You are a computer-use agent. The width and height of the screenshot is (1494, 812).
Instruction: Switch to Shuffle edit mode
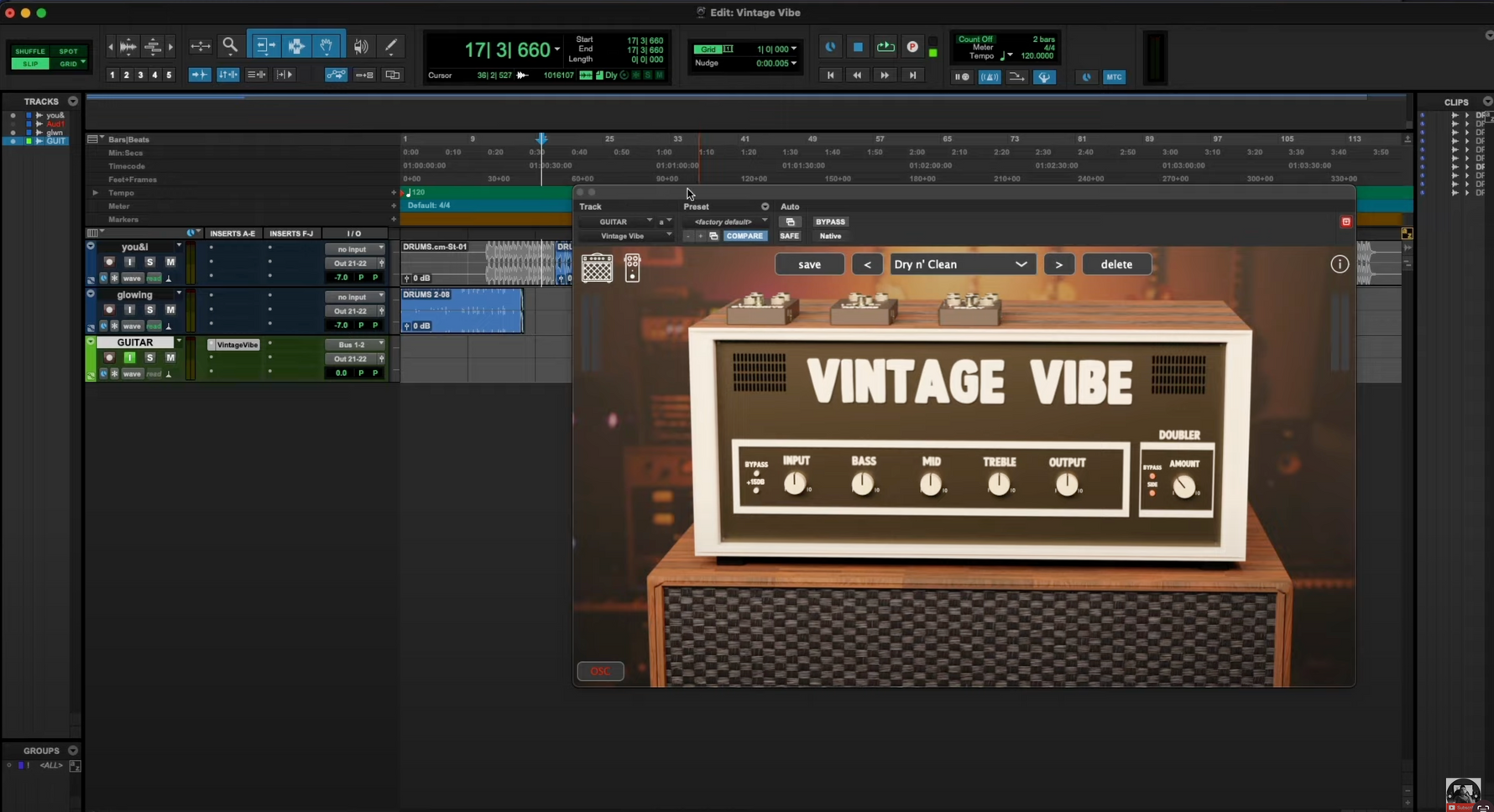pyautogui.click(x=30, y=51)
